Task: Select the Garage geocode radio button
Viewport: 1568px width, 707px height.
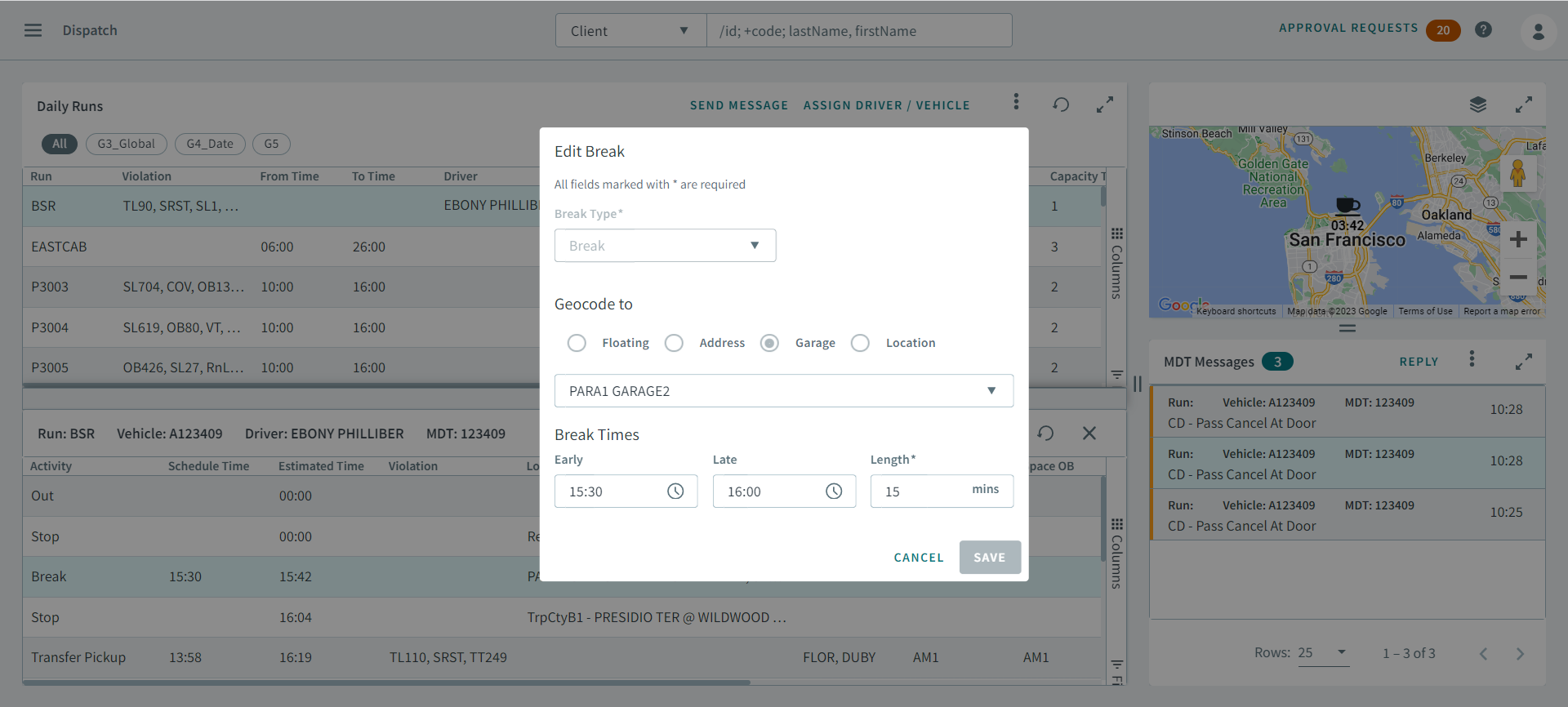Action: pos(769,343)
